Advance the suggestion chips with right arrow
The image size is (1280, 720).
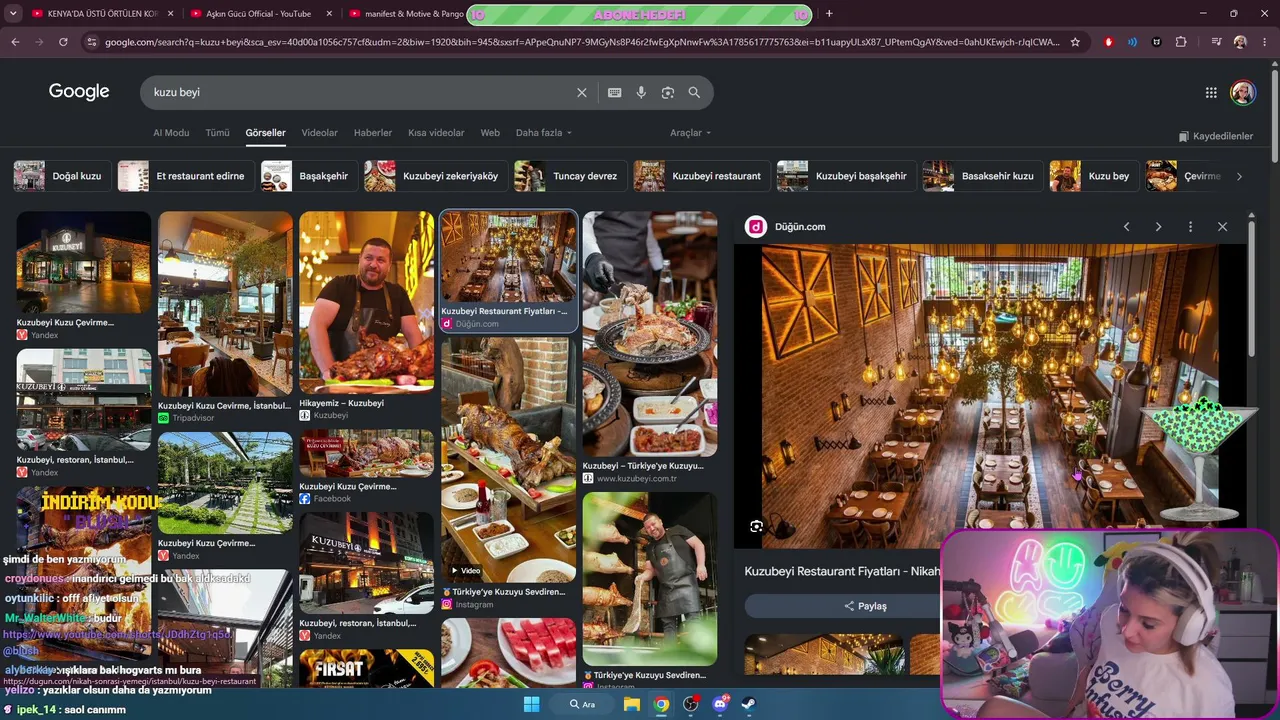1239,176
